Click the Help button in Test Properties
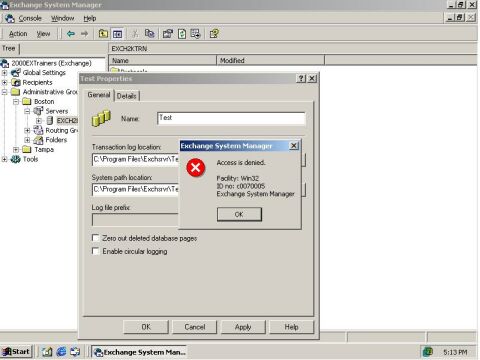The image size is (480, 360). tap(291, 327)
